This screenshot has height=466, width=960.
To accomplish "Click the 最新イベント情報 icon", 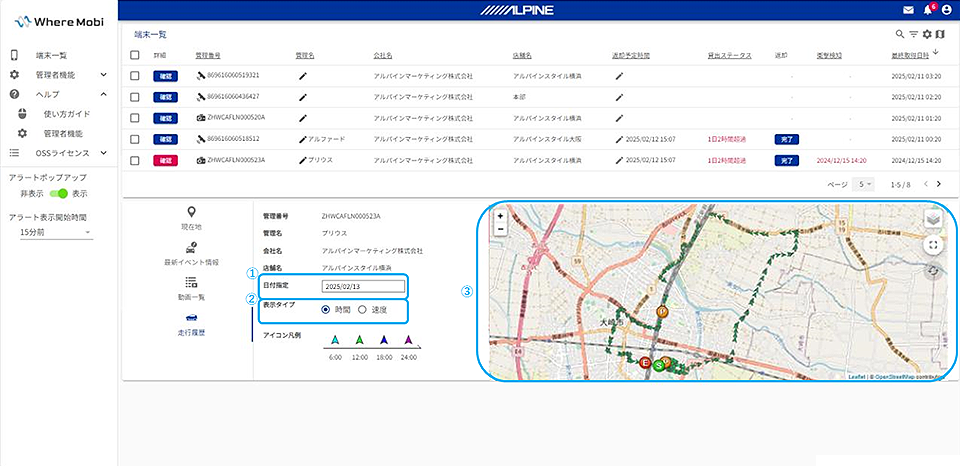I will (x=192, y=247).
